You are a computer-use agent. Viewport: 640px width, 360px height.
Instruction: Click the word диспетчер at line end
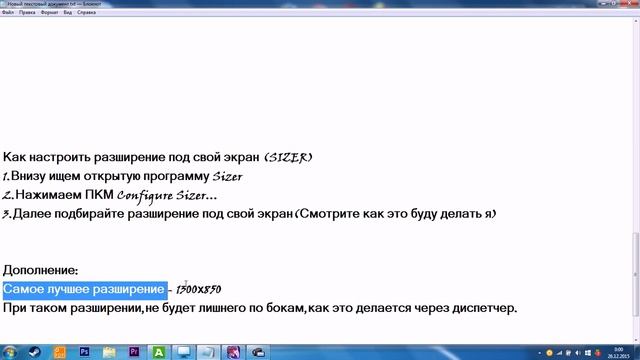pos(484,308)
